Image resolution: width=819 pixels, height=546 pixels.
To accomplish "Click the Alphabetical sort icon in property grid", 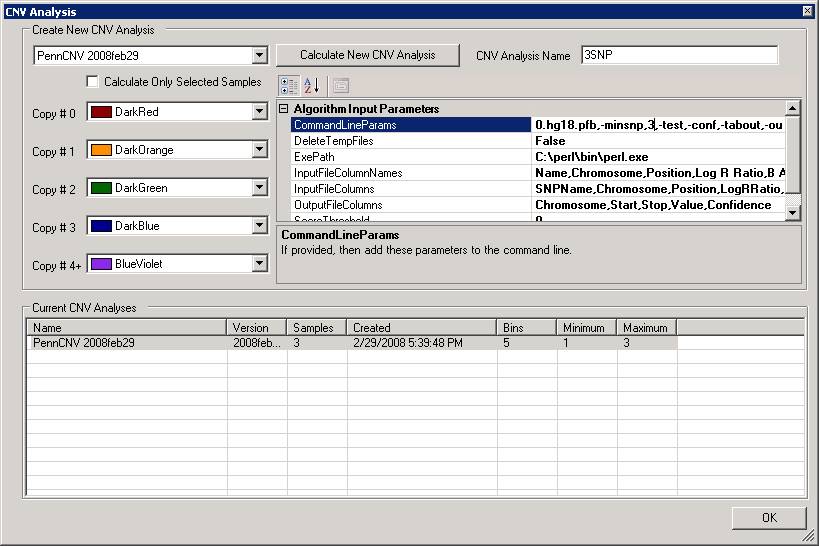I will tap(312, 86).
